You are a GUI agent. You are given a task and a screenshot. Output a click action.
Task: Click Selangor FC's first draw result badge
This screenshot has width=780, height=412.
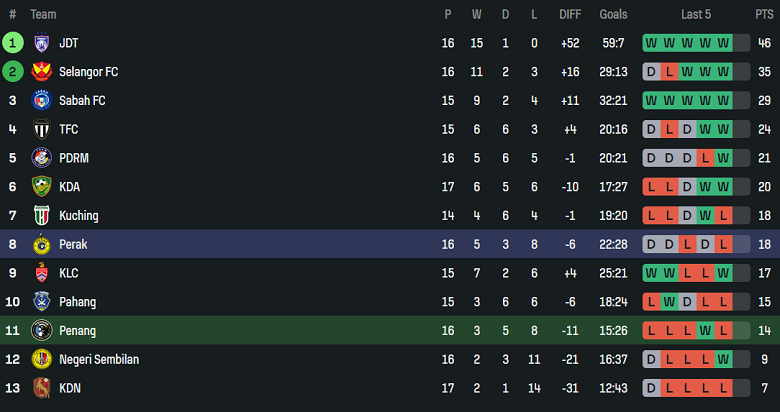[651, 72]
